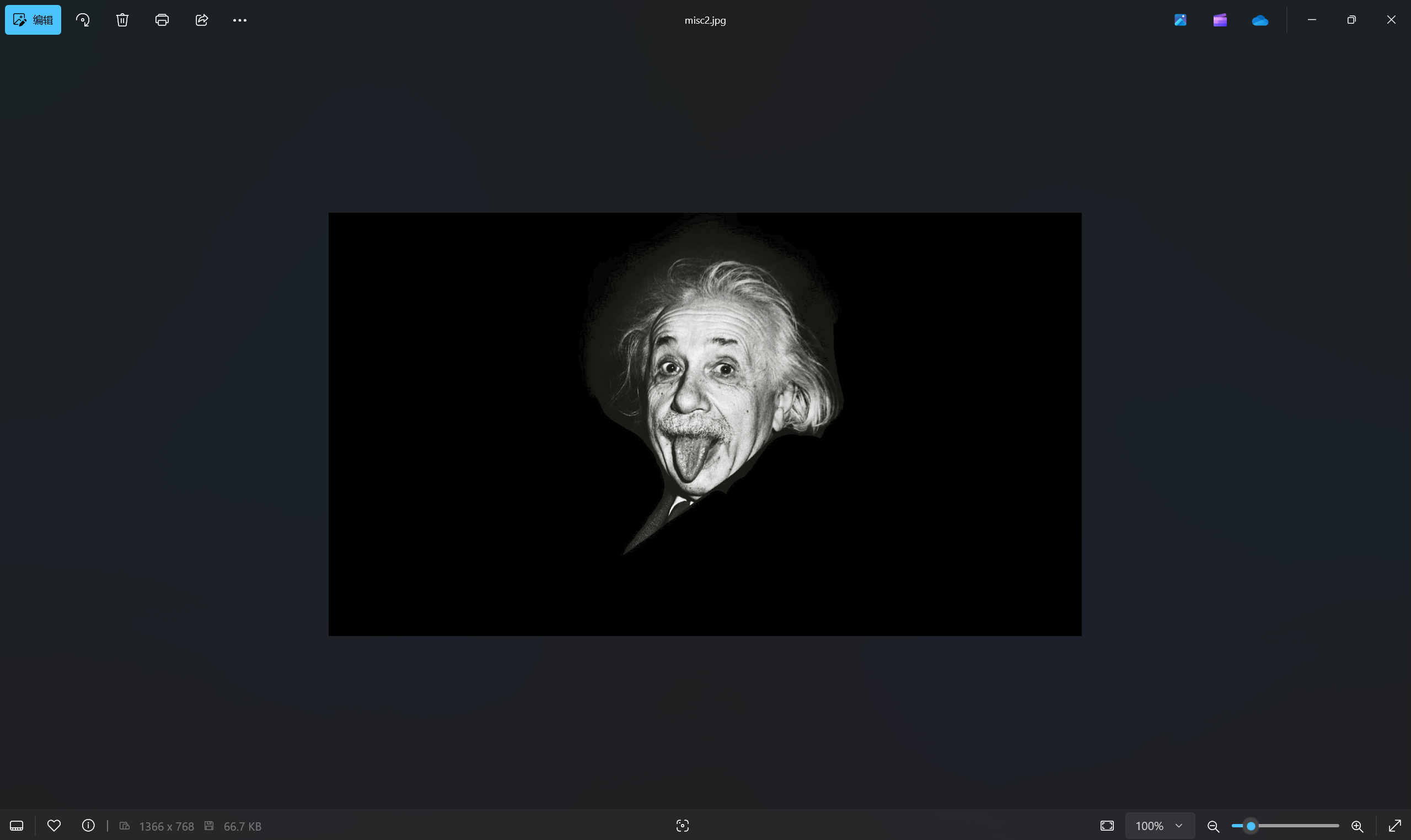The image size is (1411, 840).
Task: Share the photo via the share icon
Action: click(x=202, y=20)
